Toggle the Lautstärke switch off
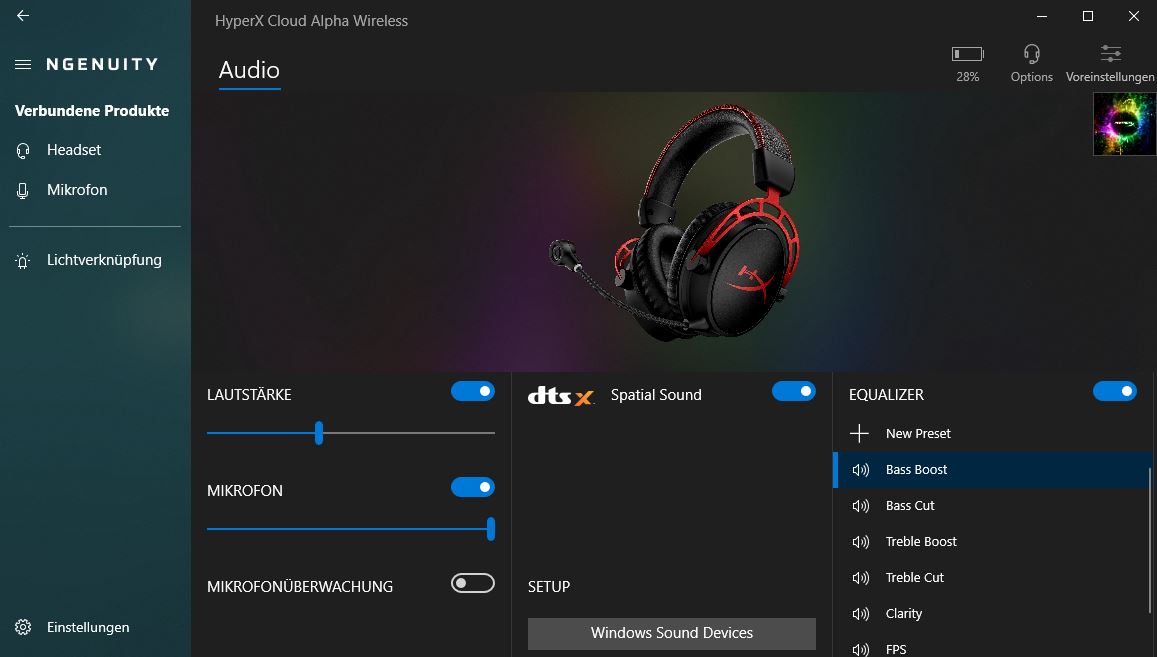 tap(473, 392)
